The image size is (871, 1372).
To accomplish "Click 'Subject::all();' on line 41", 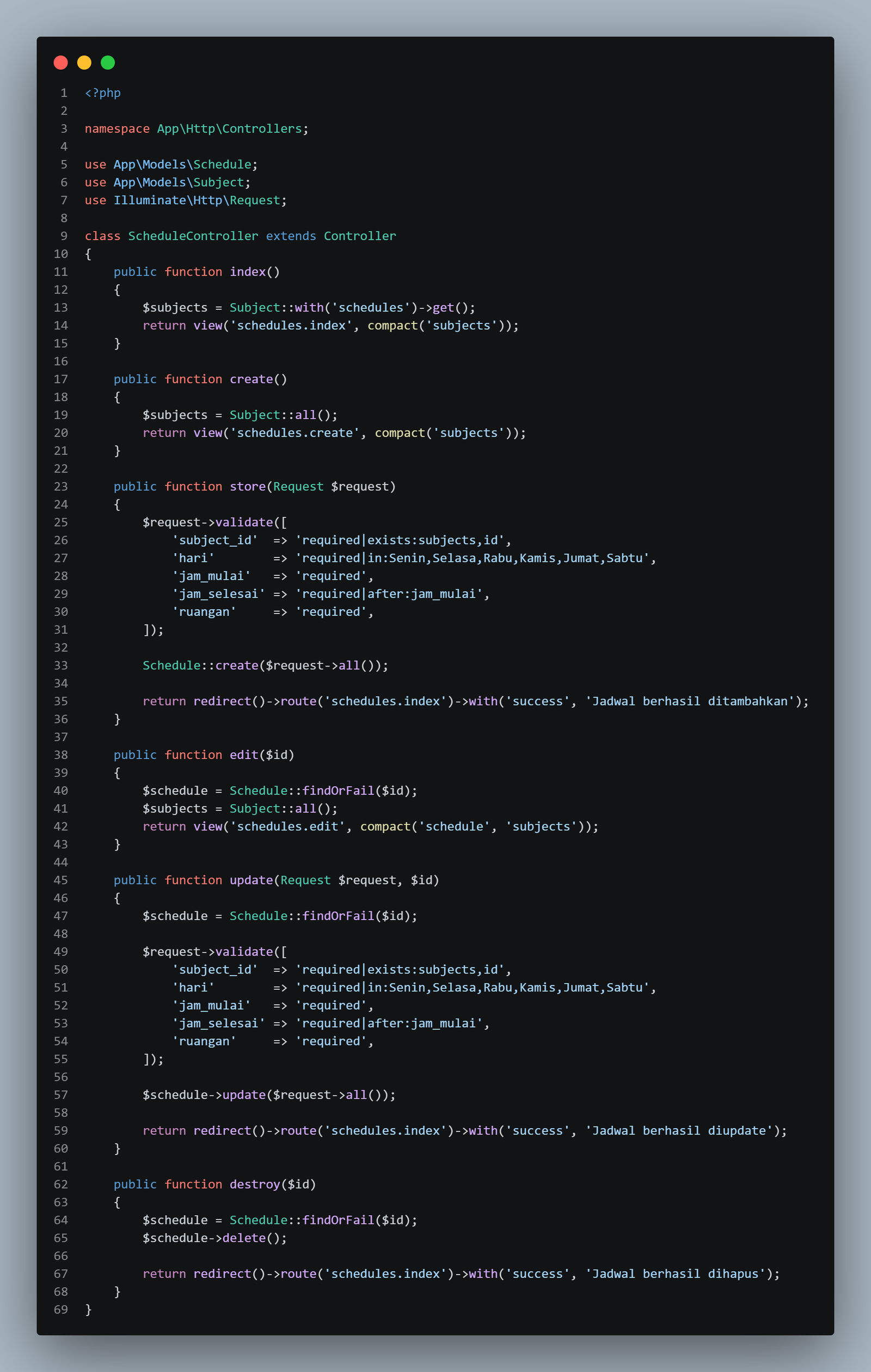I will (x=284, y=808).
